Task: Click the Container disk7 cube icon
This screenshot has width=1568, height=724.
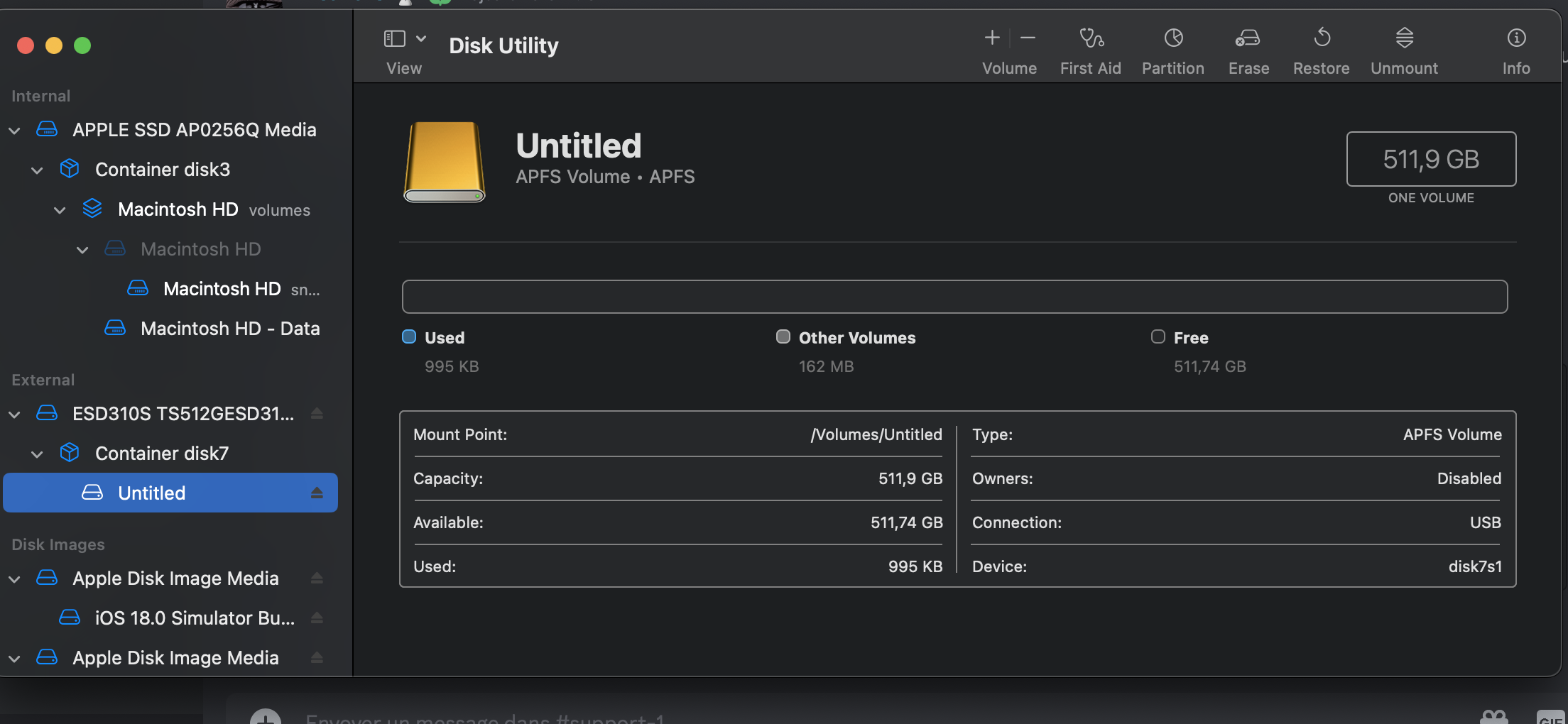Action: click(x=70, y=453)
